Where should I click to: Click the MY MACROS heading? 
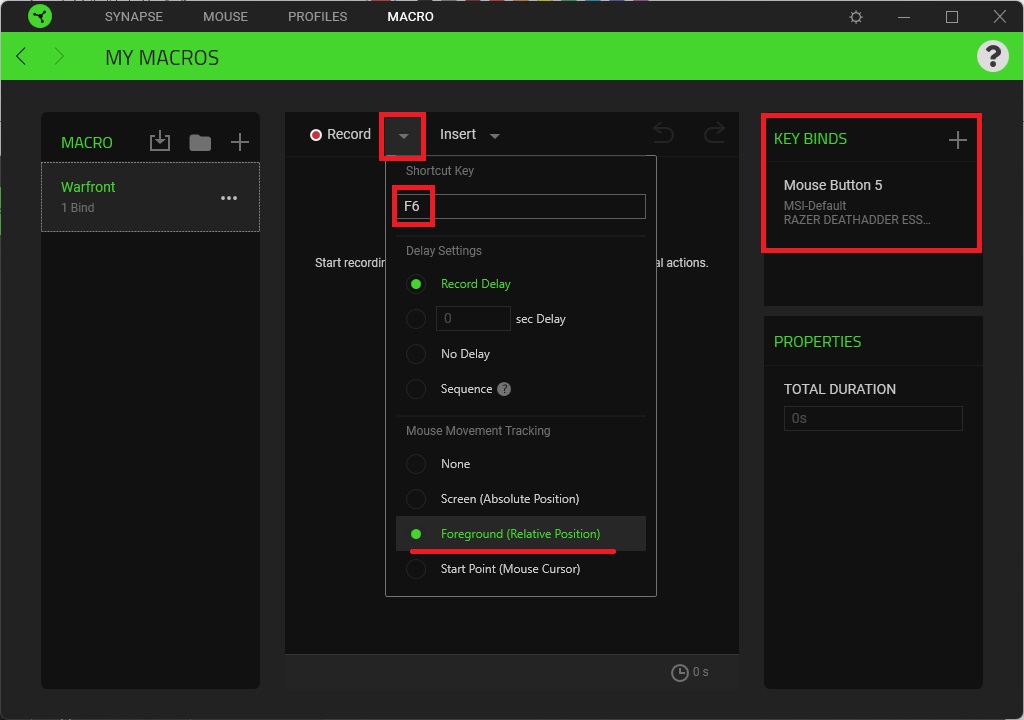(x=162, y=57)
